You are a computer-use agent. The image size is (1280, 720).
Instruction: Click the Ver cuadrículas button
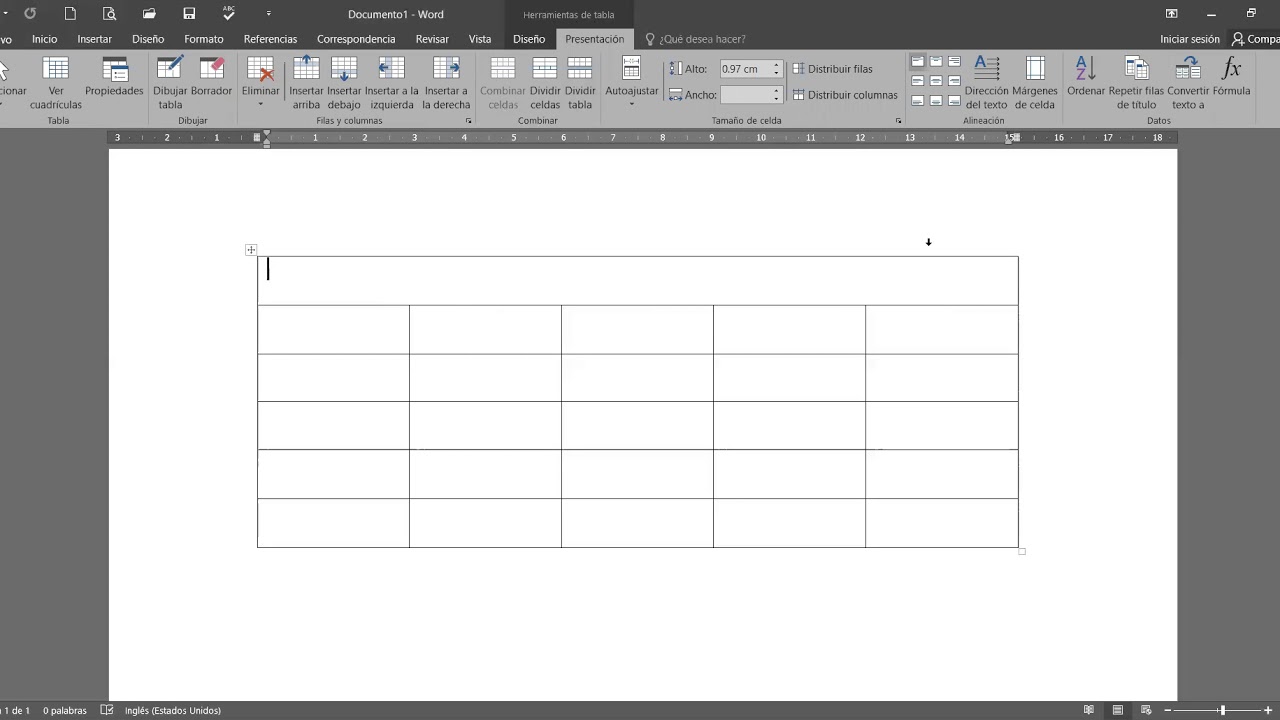coord(56,82)
